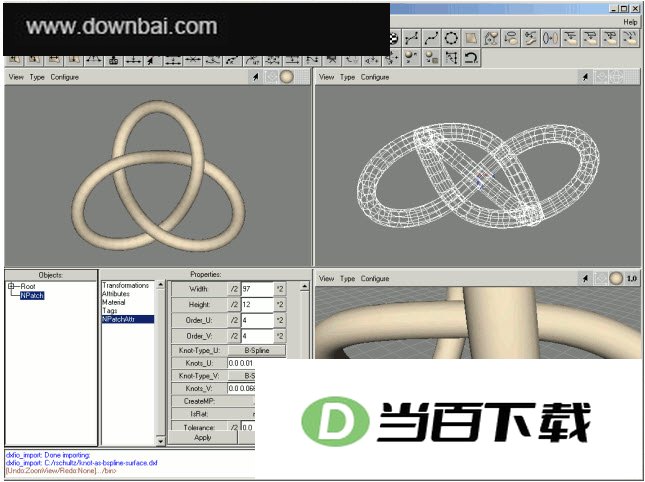The image size is (645, 482).
Task: Select NPatchAttr in the properties list
Action: [x=128, y=319]
